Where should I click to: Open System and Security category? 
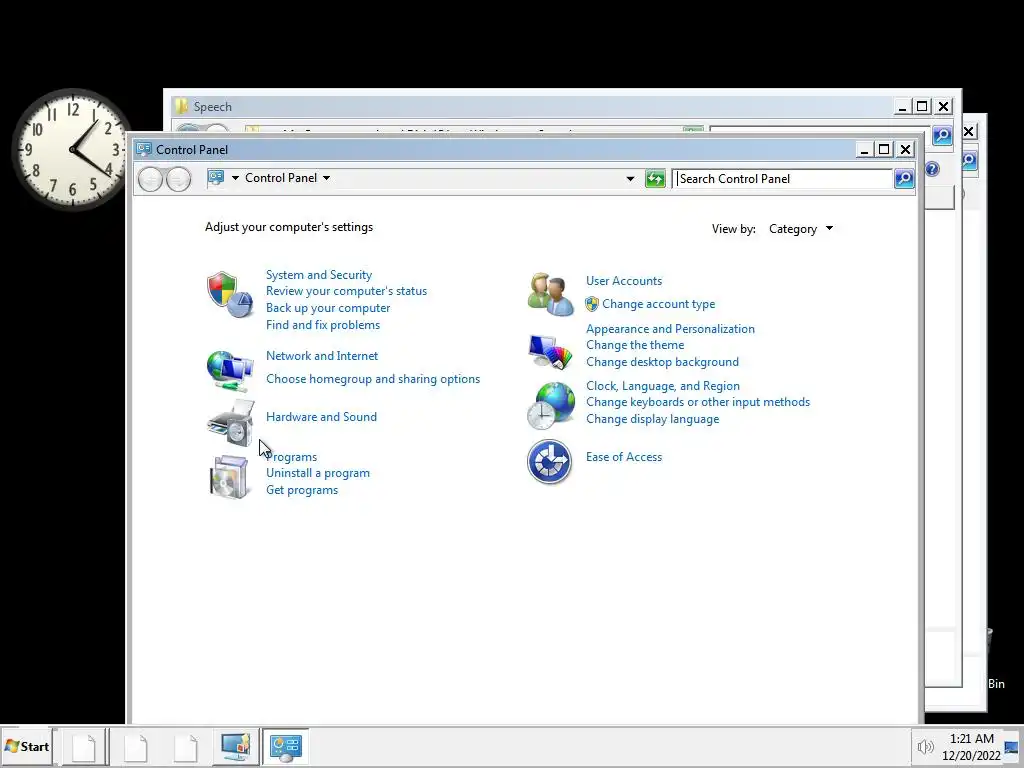pyautogui.click(x=319, y=275)
